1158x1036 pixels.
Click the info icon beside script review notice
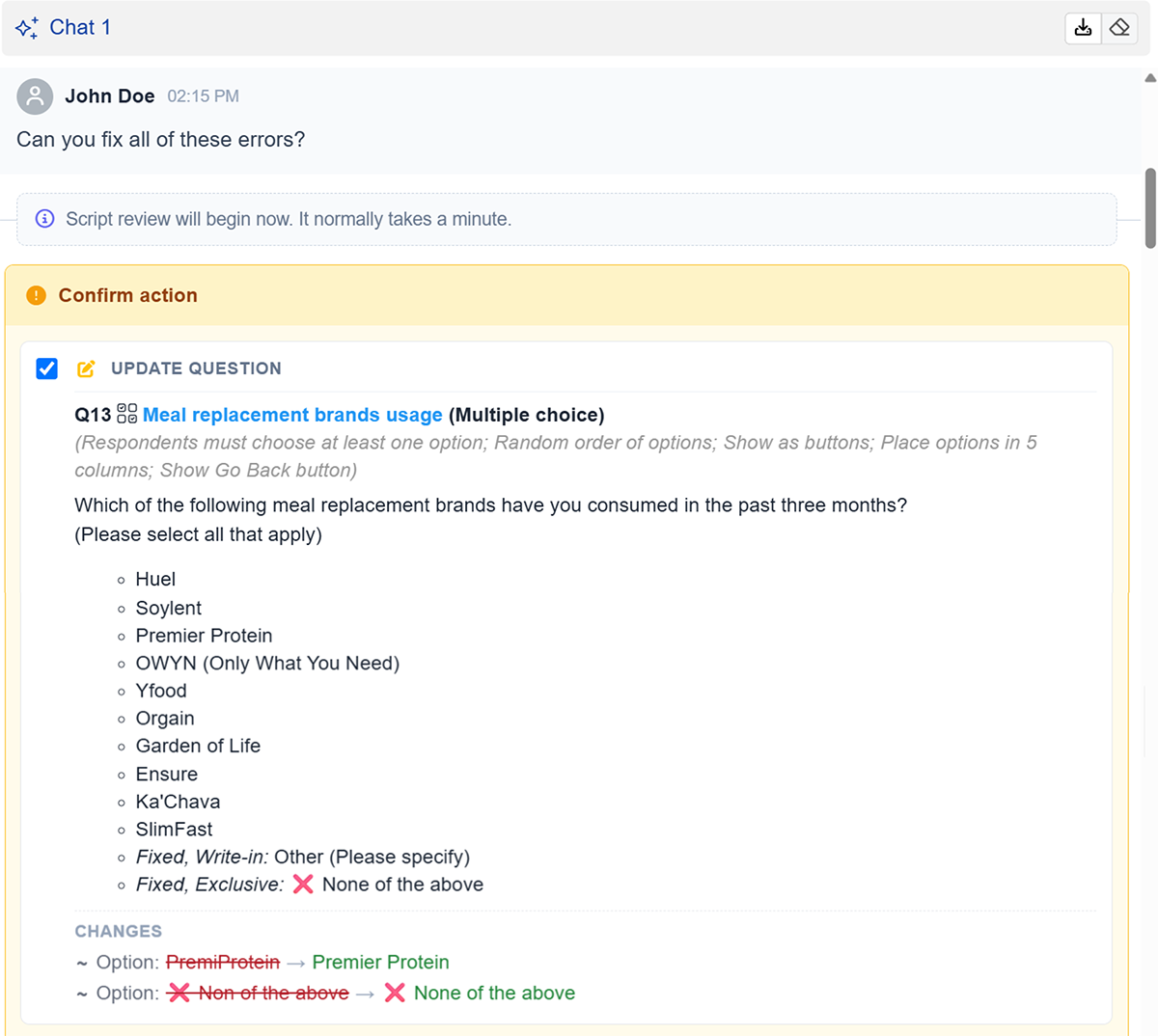point(44,219)
